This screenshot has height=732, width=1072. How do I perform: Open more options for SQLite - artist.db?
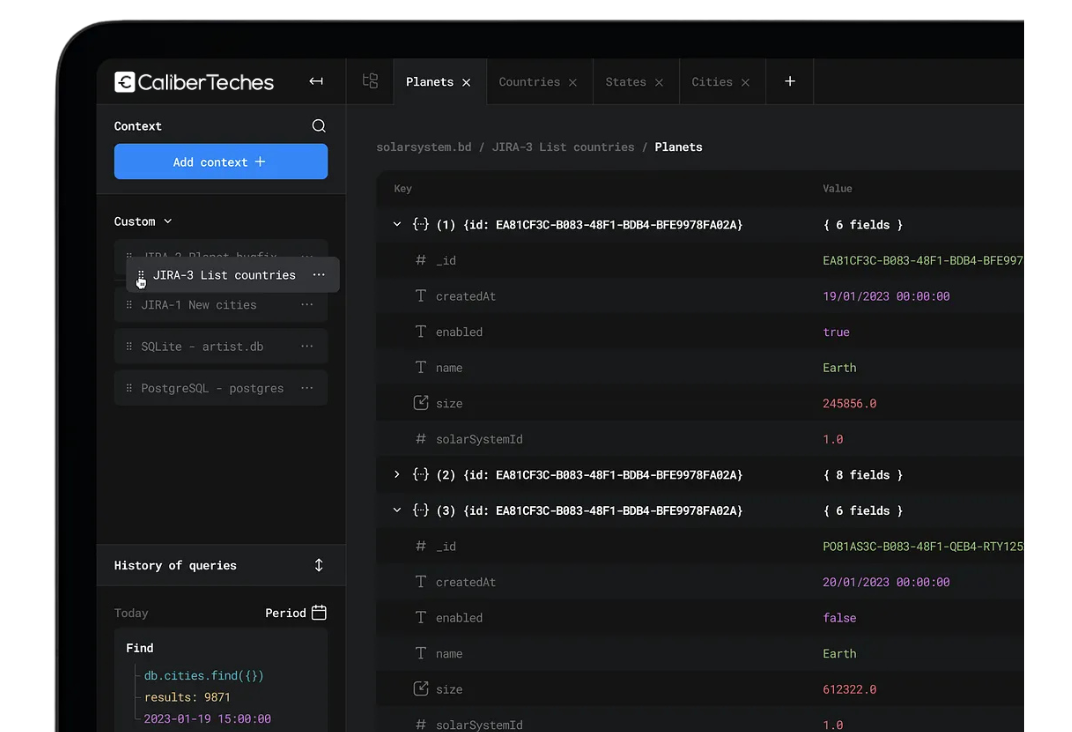pos(307,347)
